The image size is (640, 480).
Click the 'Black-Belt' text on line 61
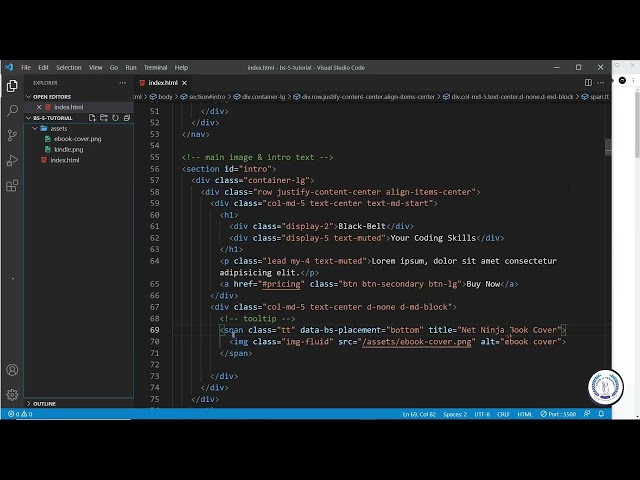coord(362,226)
